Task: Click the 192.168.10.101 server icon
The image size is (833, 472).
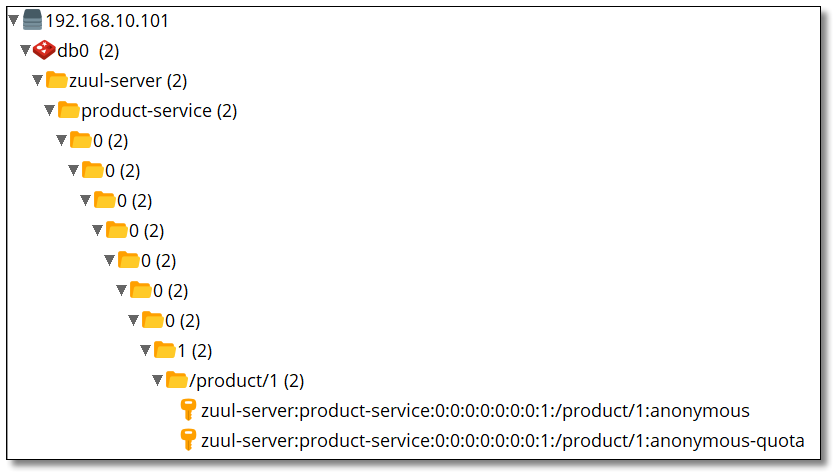Action: [32, 20]
